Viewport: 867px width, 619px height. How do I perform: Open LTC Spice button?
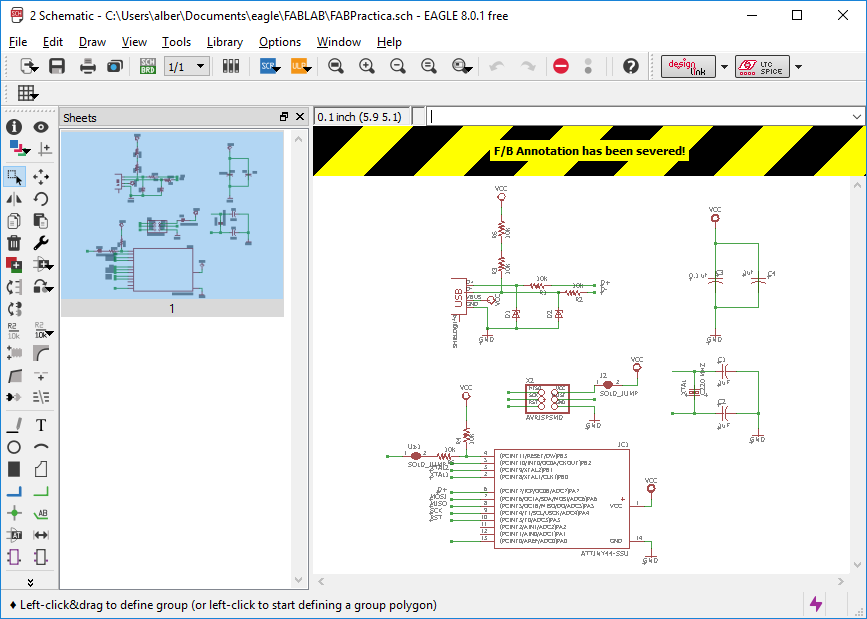click(762, 66)
